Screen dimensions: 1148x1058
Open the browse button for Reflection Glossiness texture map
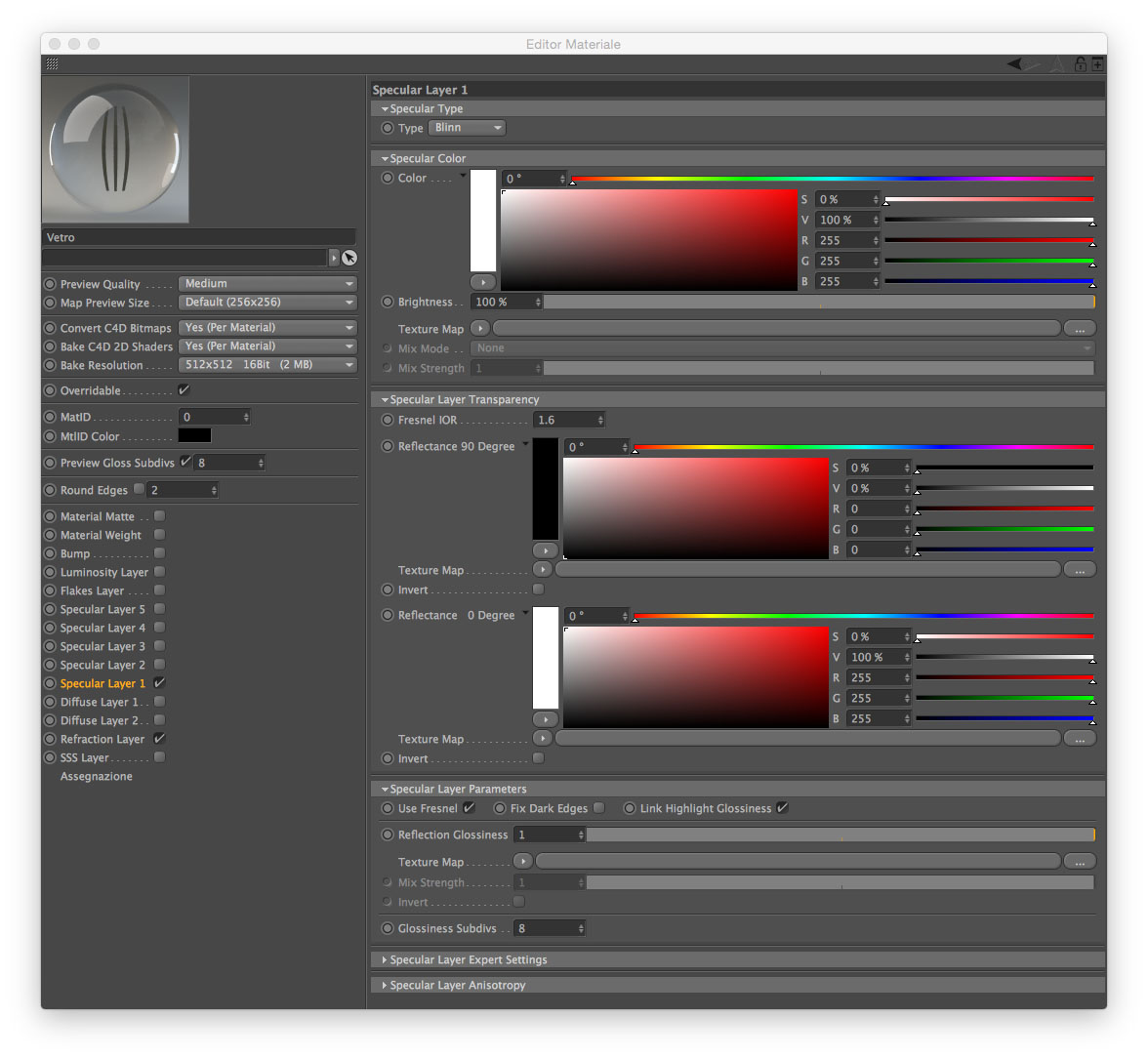(1080, 862)
